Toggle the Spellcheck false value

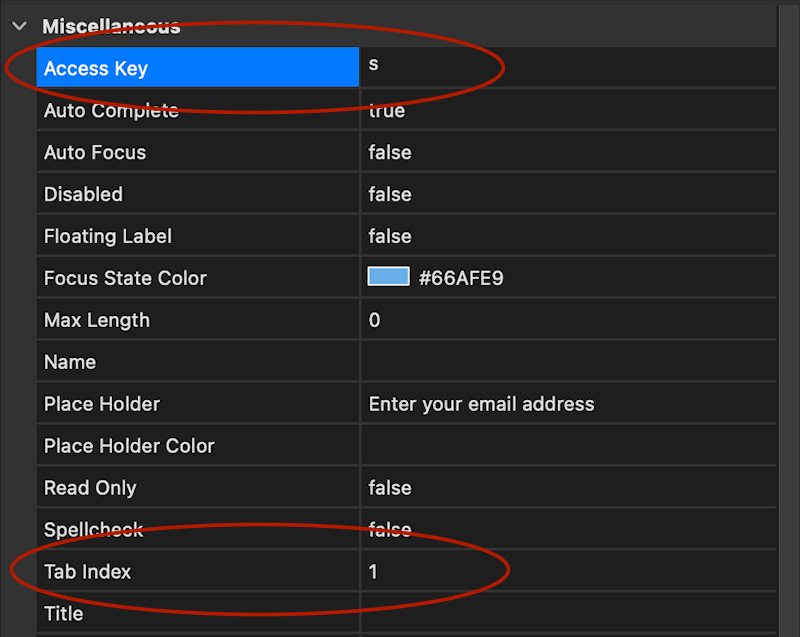(390, 530)
